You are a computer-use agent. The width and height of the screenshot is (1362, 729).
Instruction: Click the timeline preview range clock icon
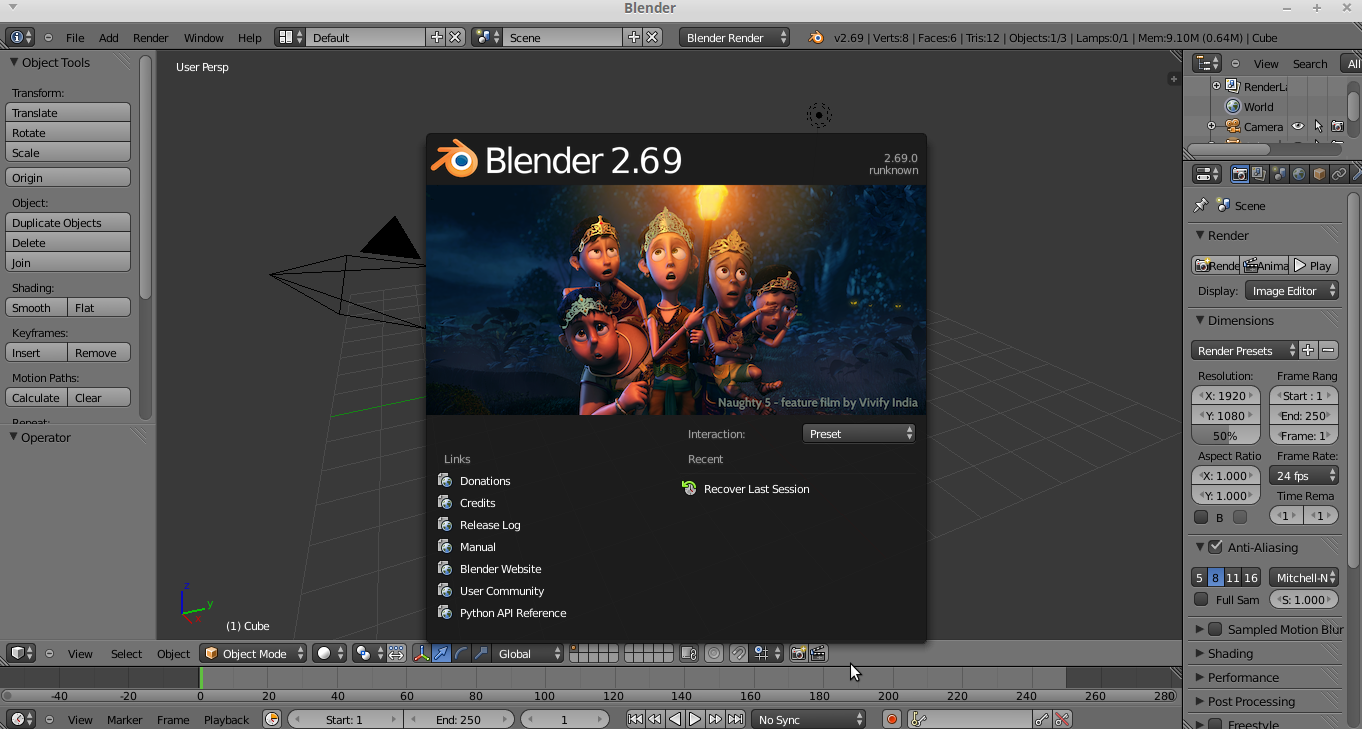coord(272,719)
